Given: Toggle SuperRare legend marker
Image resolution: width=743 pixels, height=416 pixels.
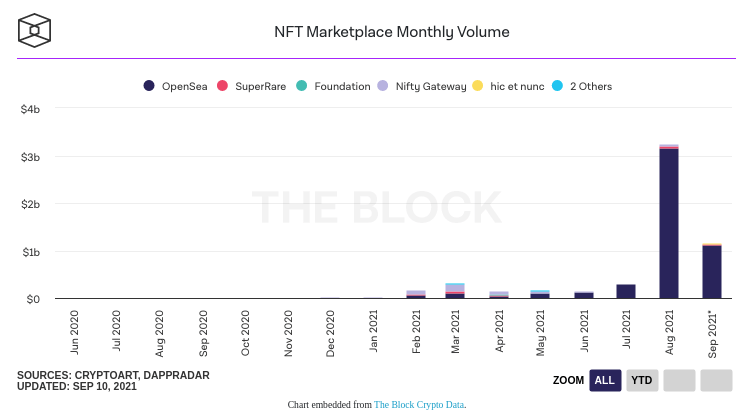Looking at the screenshot, I should (x=223, y=86).
